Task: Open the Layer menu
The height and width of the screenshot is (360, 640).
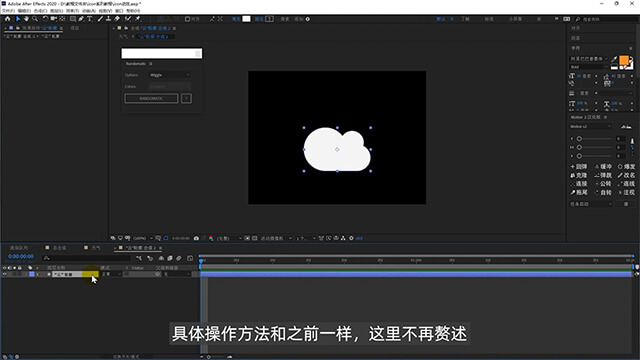Action: 56,11
